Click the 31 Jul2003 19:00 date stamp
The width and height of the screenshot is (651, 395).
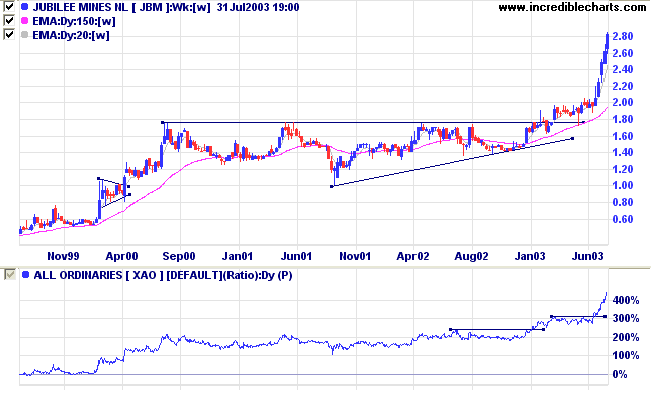[258, 7]
